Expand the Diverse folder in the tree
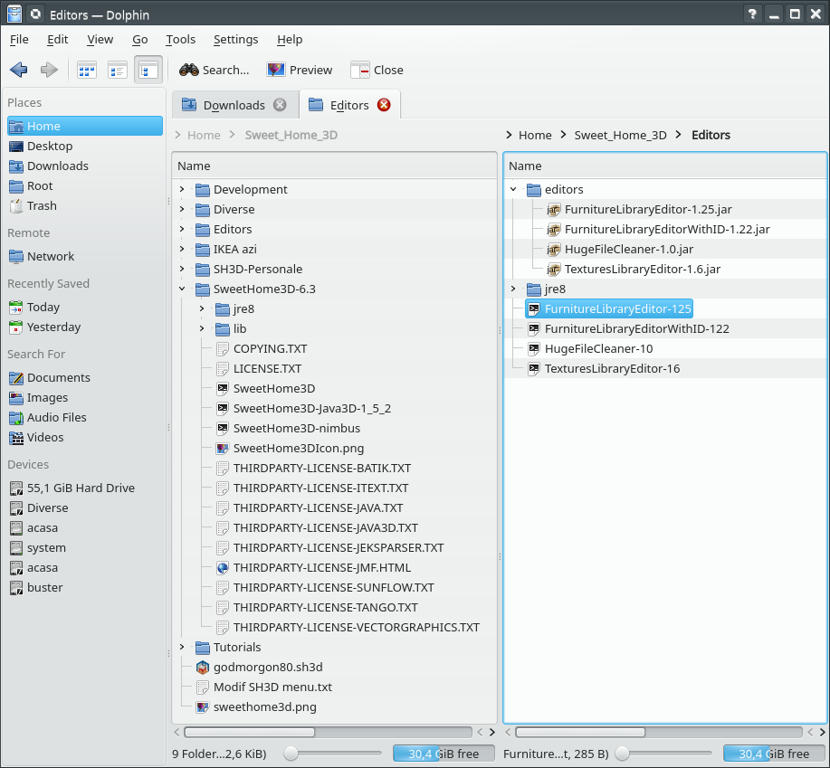The image size is (830, 768). pos(182,209)
